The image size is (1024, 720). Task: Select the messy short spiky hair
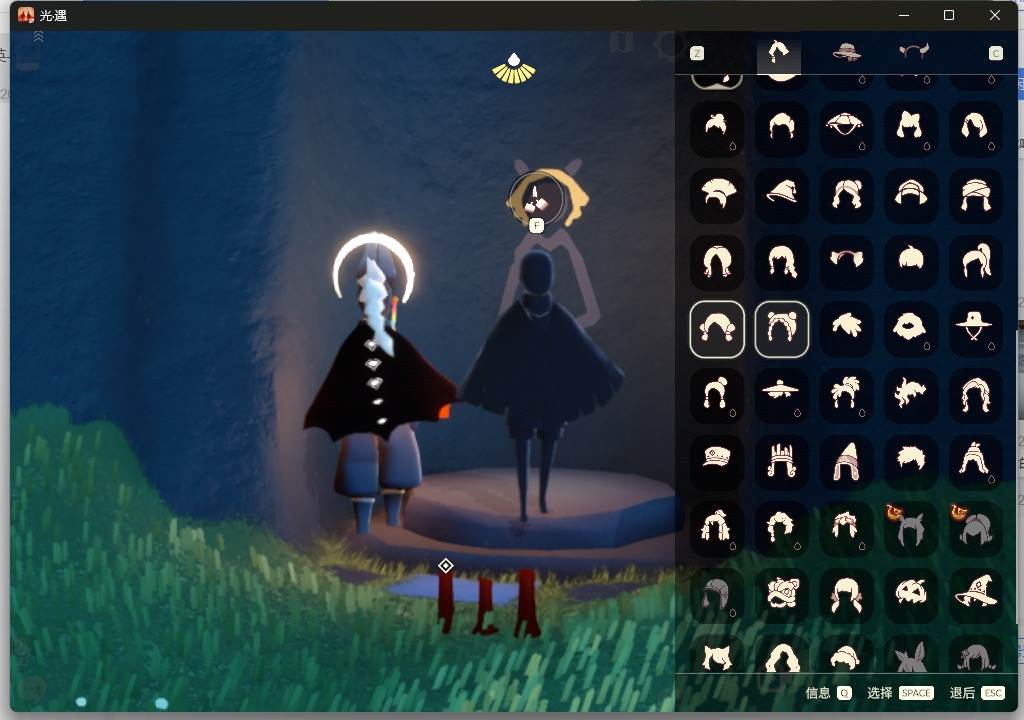(x=910, y=461)
